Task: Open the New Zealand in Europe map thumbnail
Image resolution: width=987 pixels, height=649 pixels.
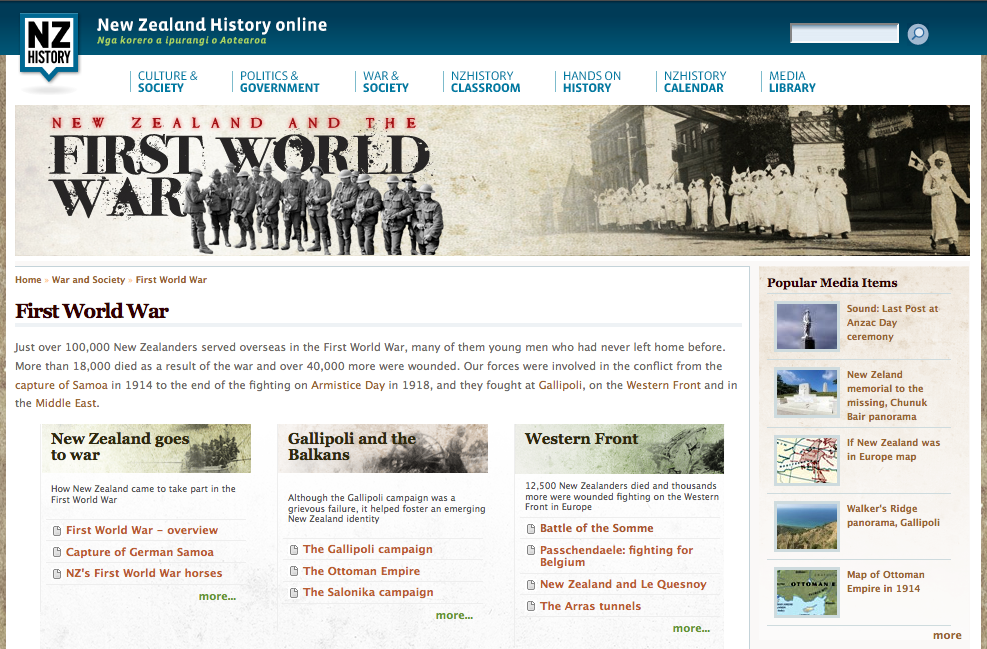Action: coord(806,460)
